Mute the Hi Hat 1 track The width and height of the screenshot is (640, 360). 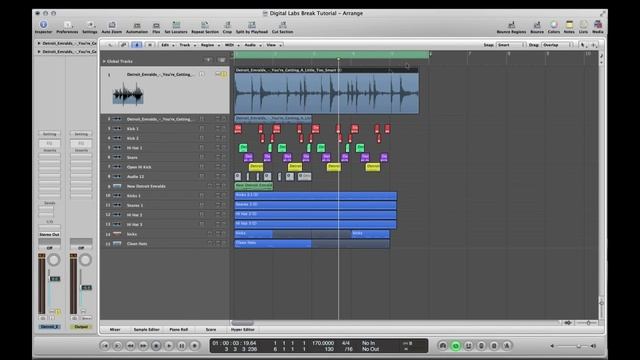[218, 148]
